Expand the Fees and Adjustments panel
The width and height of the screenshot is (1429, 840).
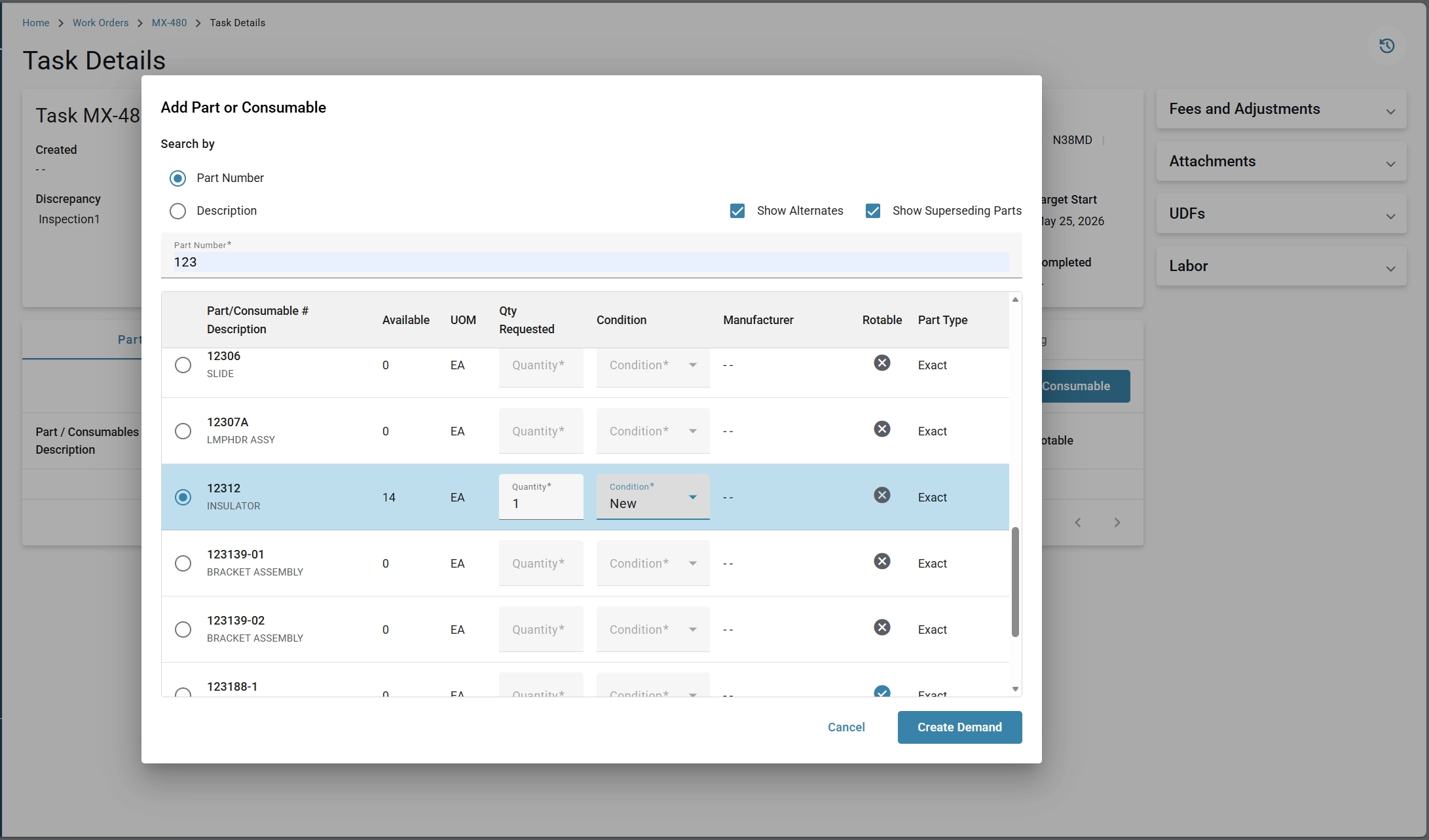click(1281, 109)
